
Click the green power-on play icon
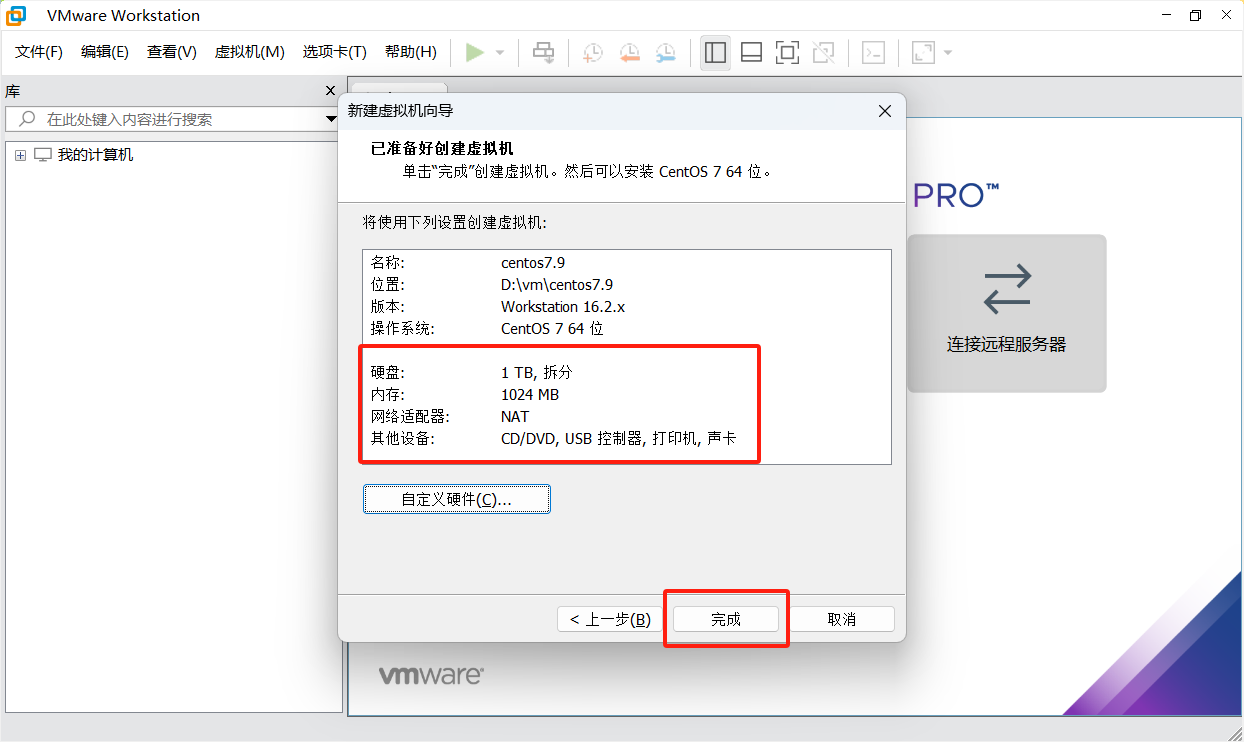475,52
